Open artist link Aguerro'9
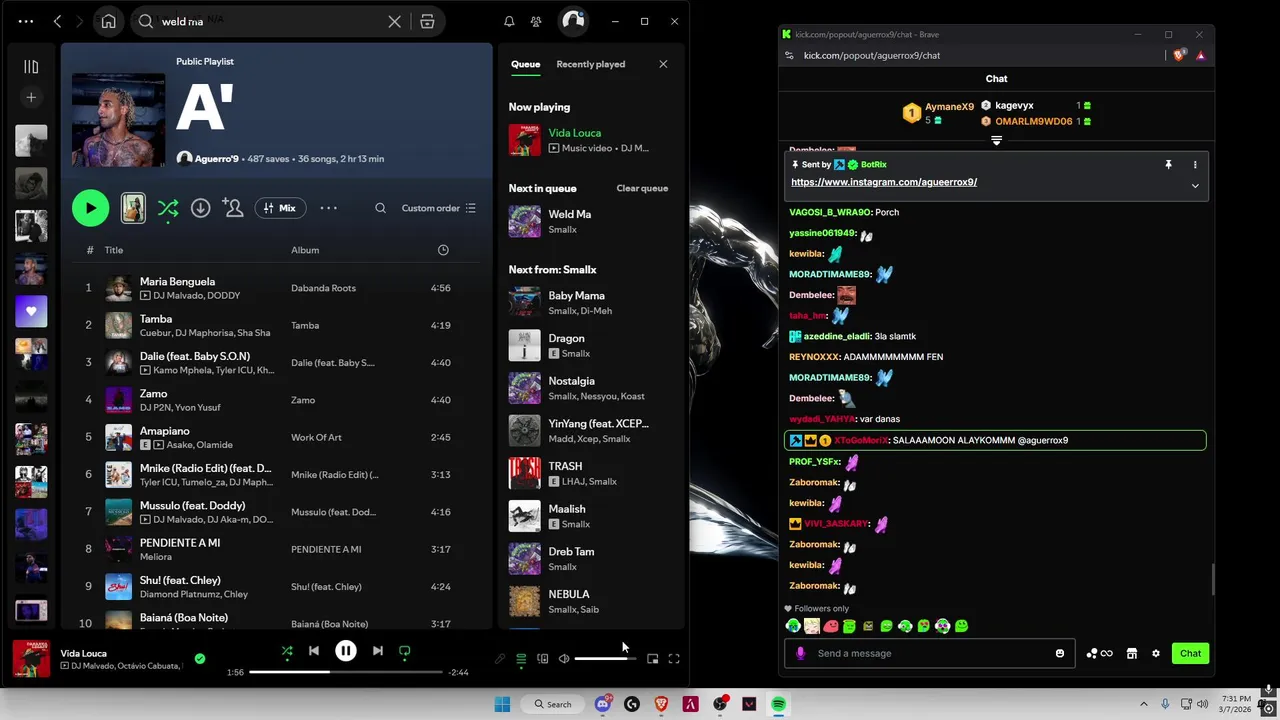The image size is (1280, 720). point(216,159)
